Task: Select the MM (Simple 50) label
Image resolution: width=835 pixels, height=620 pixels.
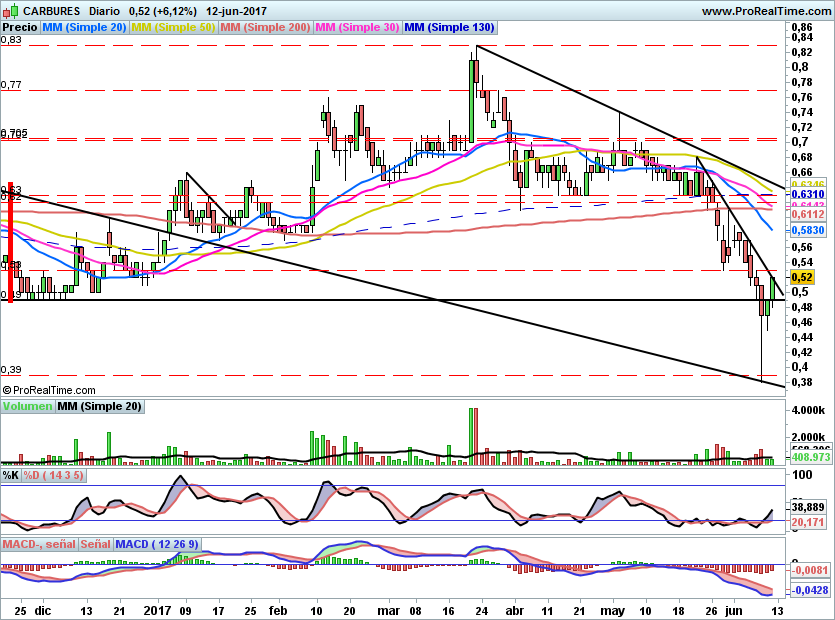Action: pos(173,27)
